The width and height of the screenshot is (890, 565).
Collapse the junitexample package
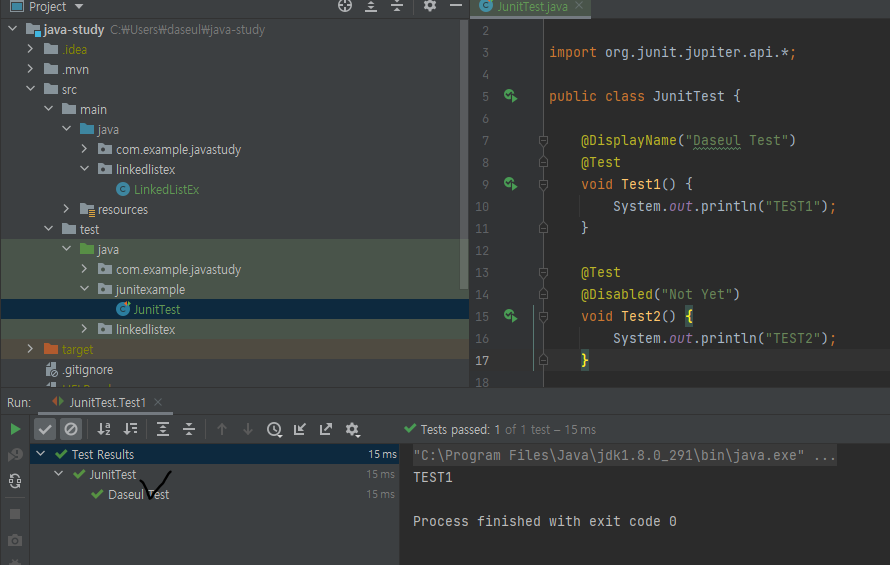(x=85, y=289)
